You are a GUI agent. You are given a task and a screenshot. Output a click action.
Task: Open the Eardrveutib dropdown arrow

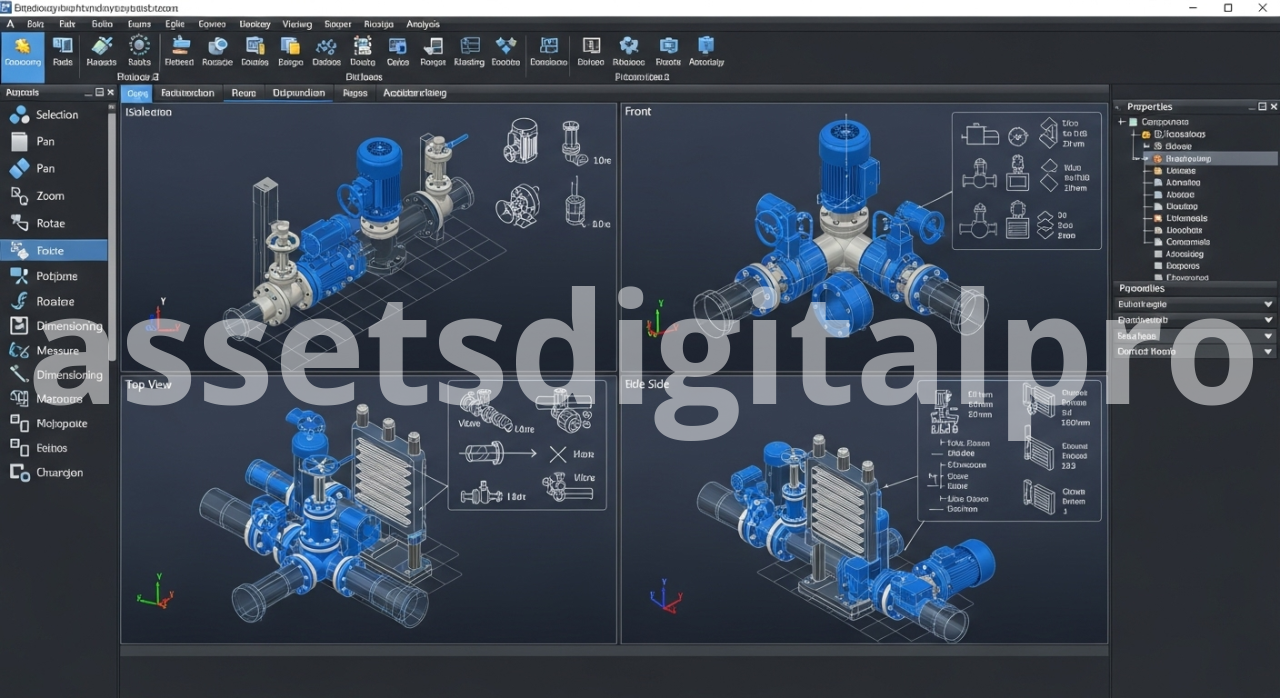[1268, 320]
